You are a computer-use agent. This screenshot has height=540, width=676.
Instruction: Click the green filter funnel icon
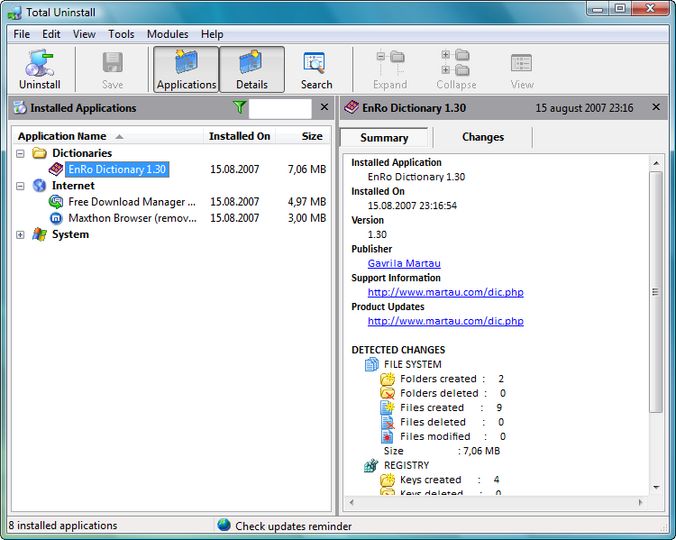[239, 107]
